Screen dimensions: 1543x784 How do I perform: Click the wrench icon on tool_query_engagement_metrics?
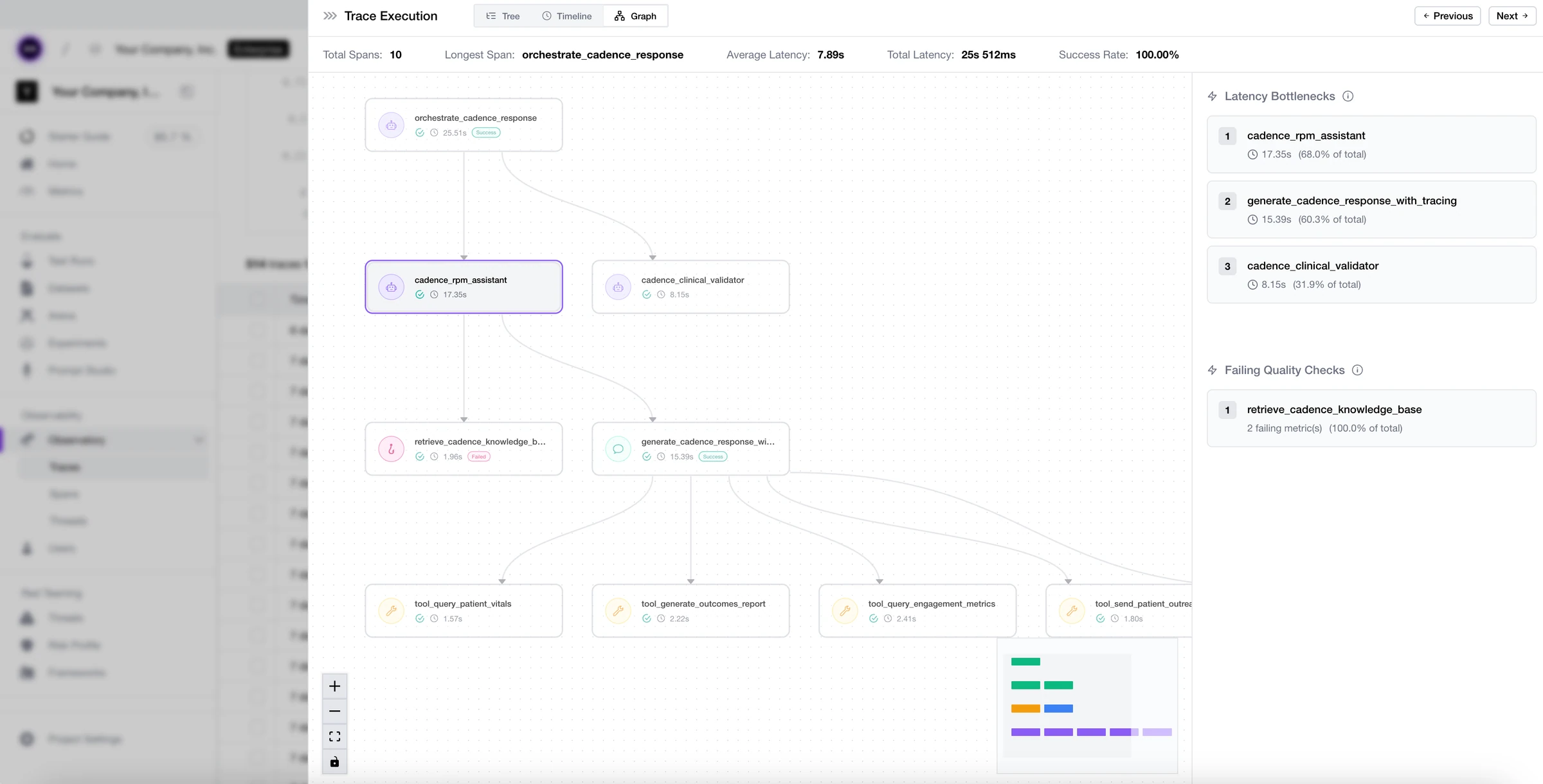[845, 611]
